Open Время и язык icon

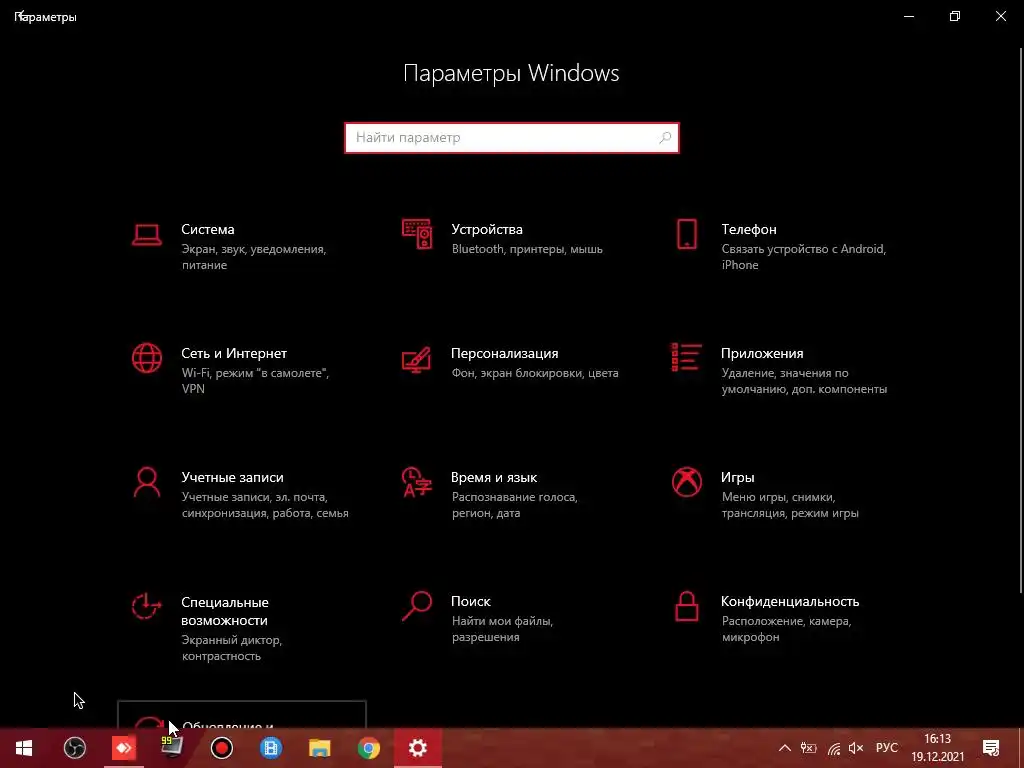pos(417,482)
